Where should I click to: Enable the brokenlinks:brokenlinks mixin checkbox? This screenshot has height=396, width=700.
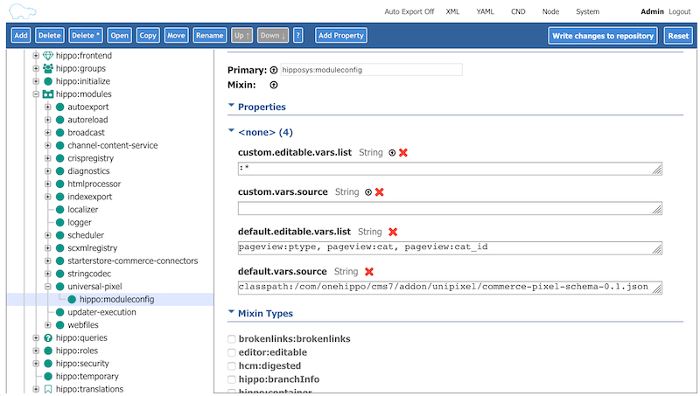[x=231, y=339]
